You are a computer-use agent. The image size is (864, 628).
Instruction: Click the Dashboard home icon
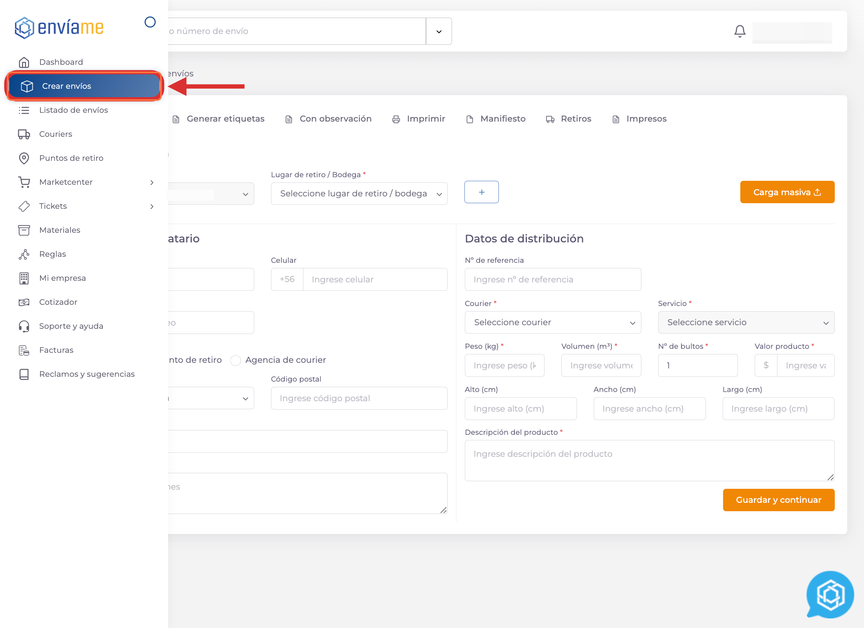click(24, 62)
